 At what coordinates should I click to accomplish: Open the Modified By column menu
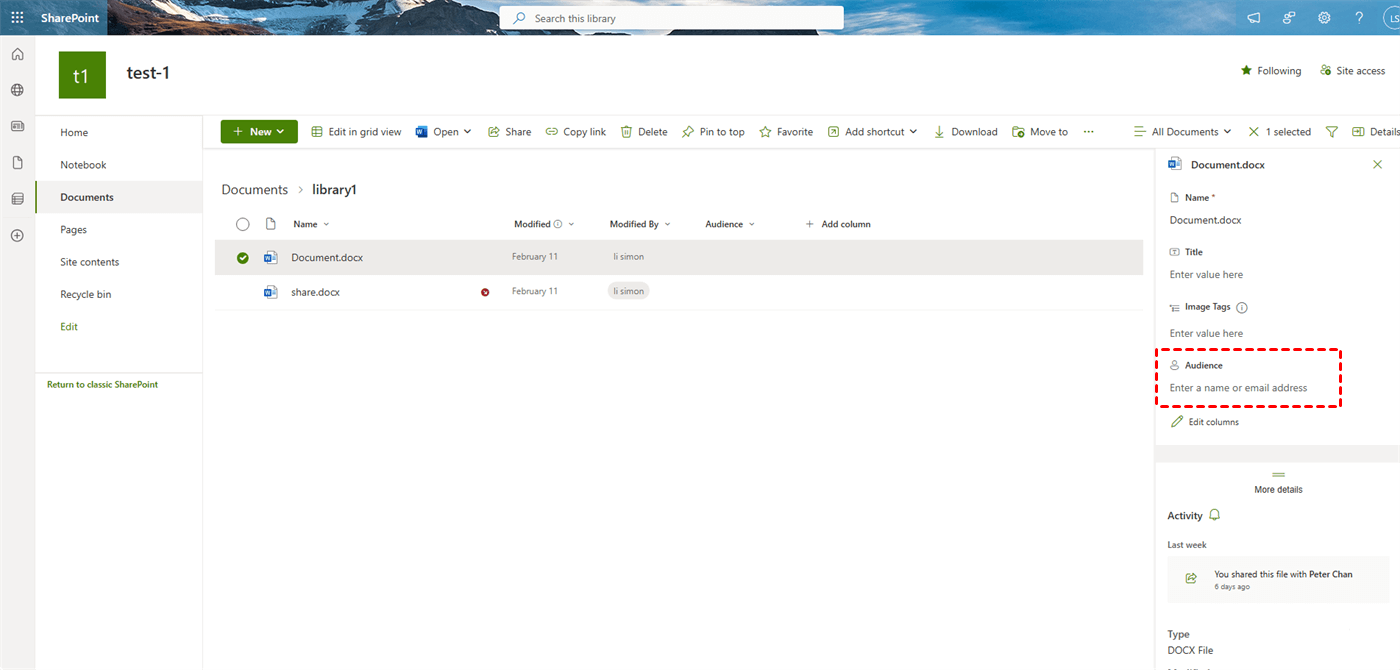pos(640,224)
